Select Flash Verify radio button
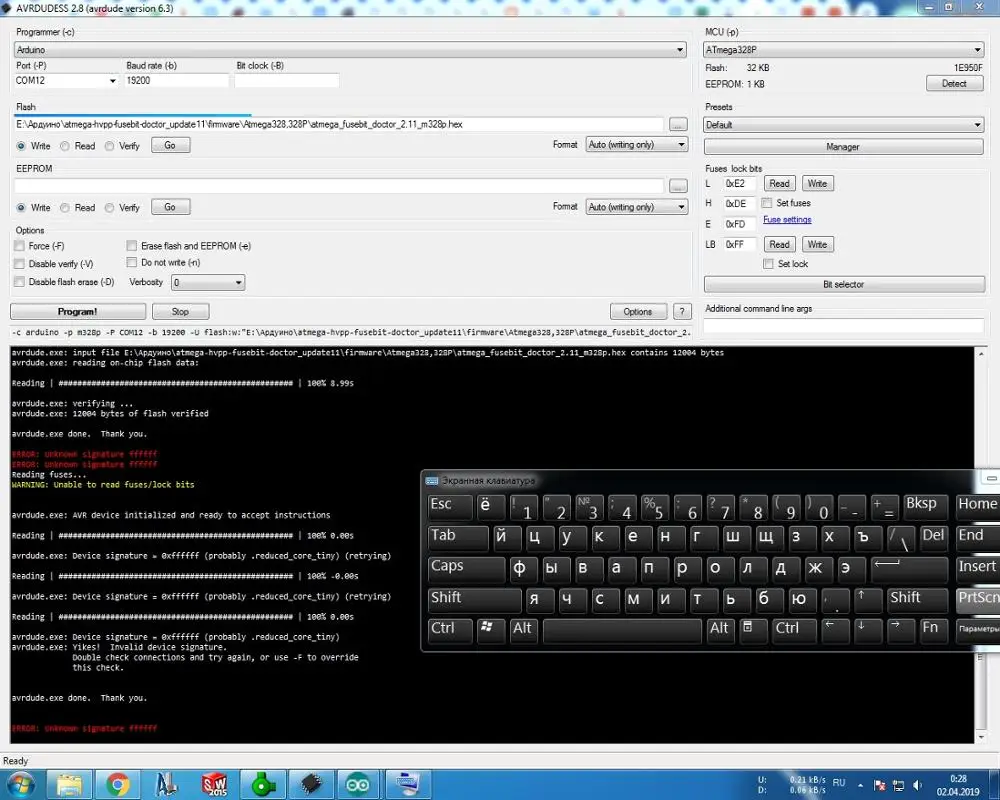 click(x=110, y=146)
